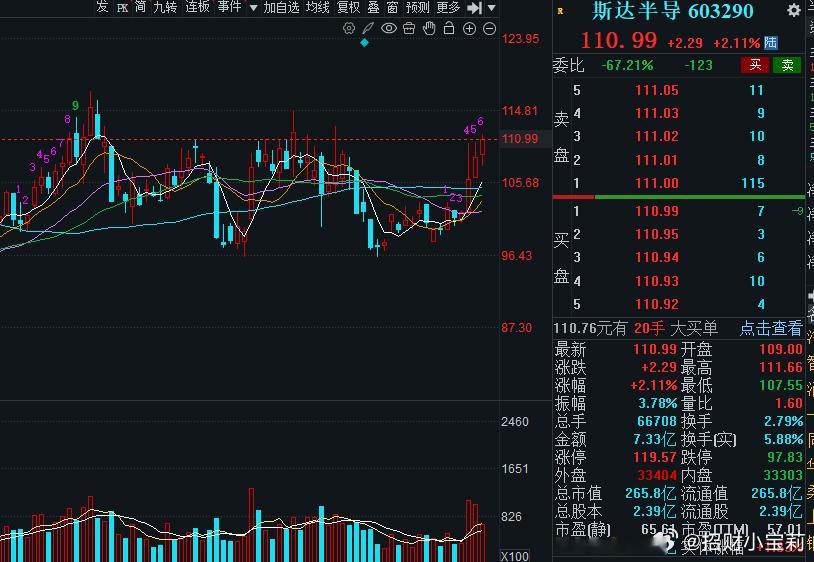Select the hand pan tool
814x562 pixels.
(x=429, y=29)
